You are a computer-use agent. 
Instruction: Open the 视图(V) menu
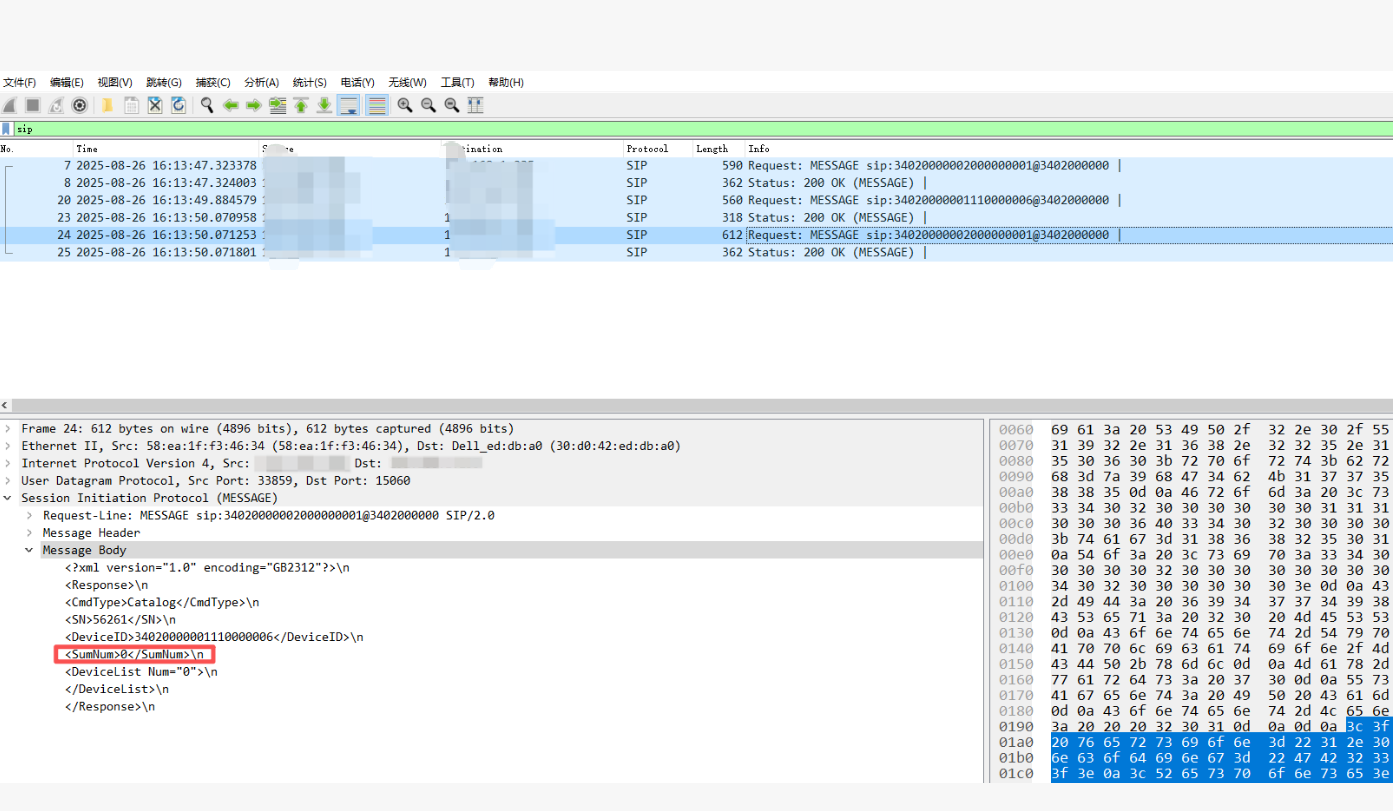click(x=115, y=82)
